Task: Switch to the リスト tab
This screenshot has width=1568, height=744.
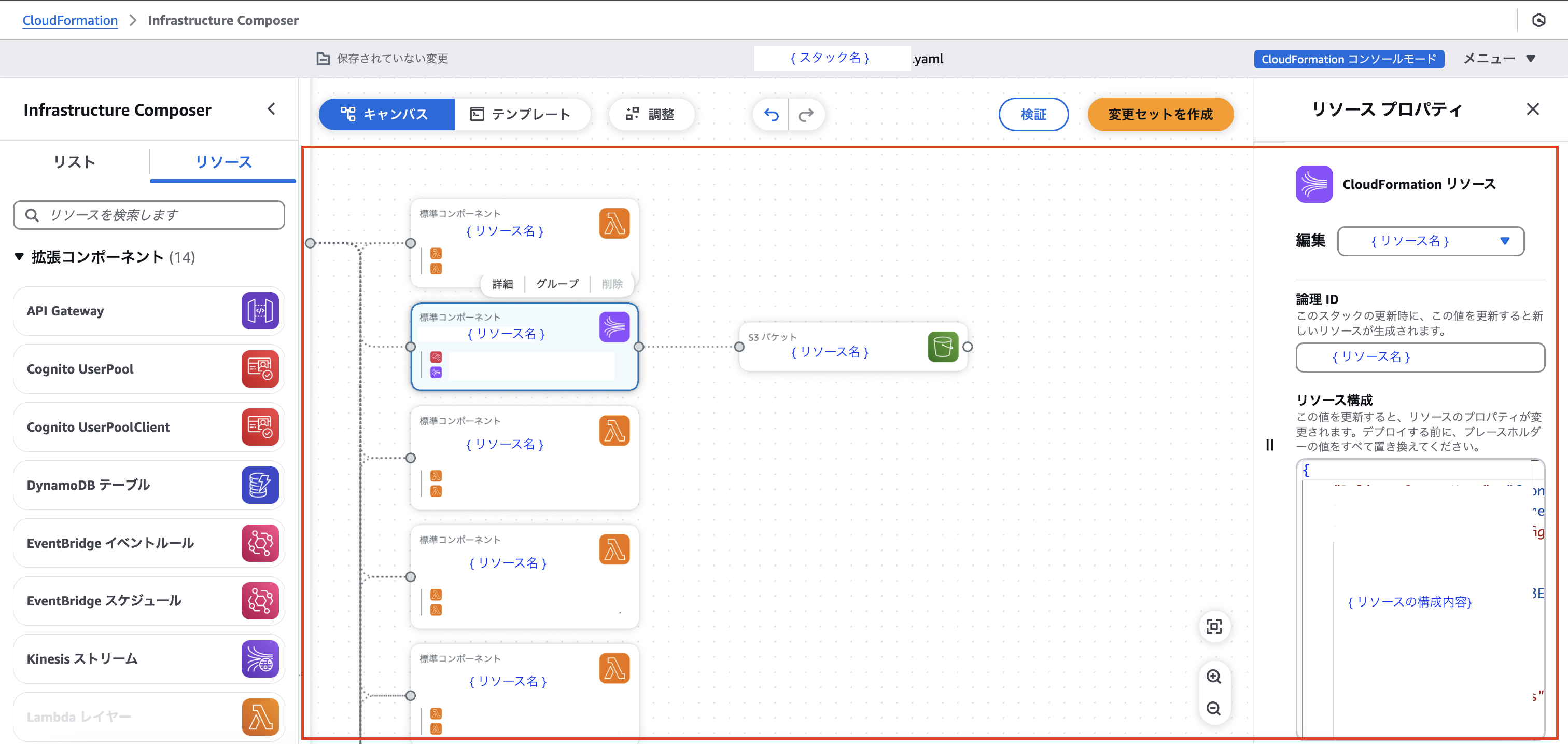Action: coord(74,162)
